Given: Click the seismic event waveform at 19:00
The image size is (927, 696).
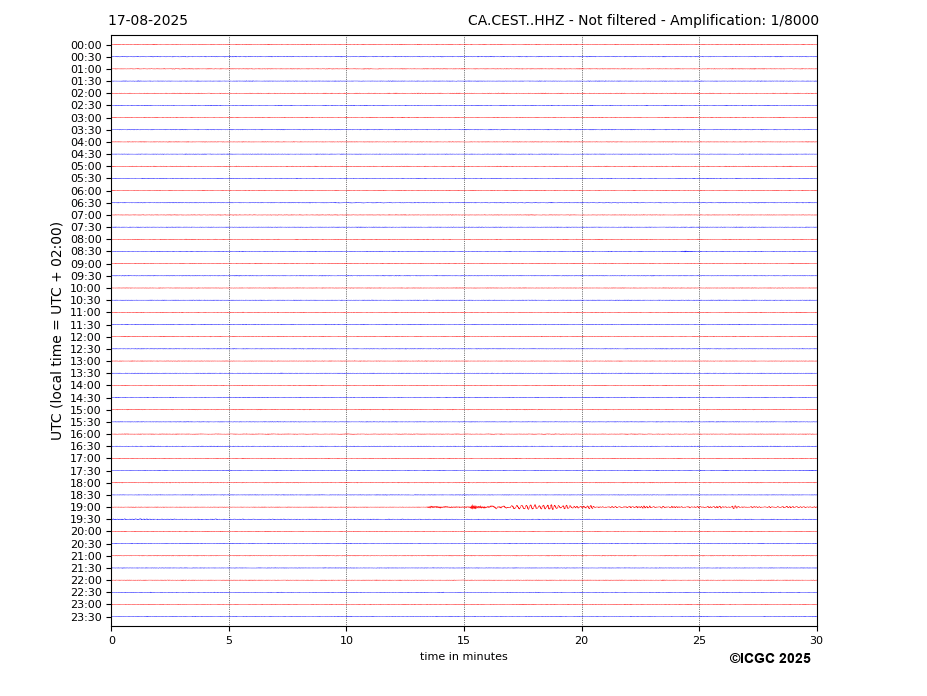Looking at the screenshot, I should (x=622, y=507).
